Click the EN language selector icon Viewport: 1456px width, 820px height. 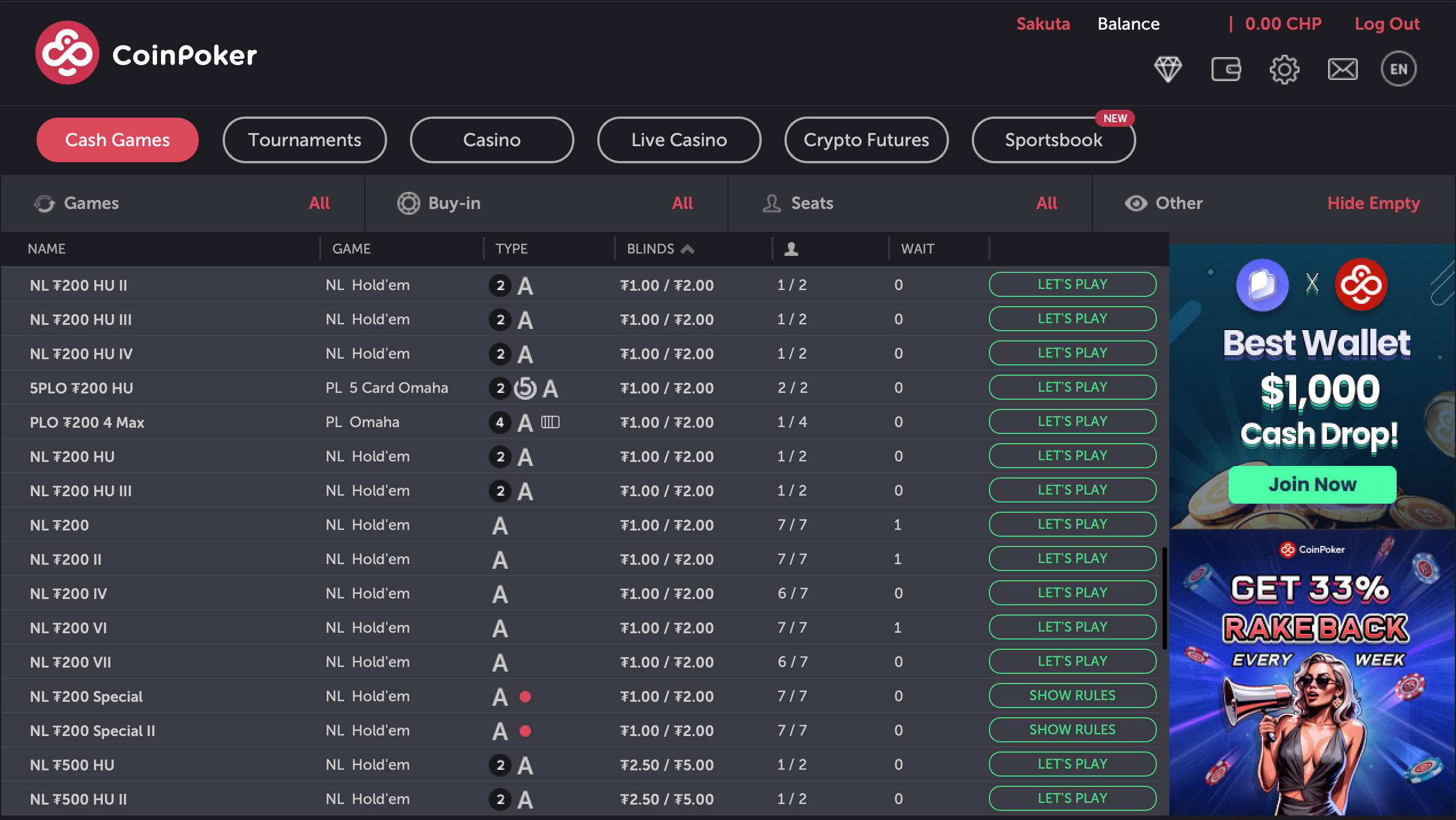coord(1398,69)
